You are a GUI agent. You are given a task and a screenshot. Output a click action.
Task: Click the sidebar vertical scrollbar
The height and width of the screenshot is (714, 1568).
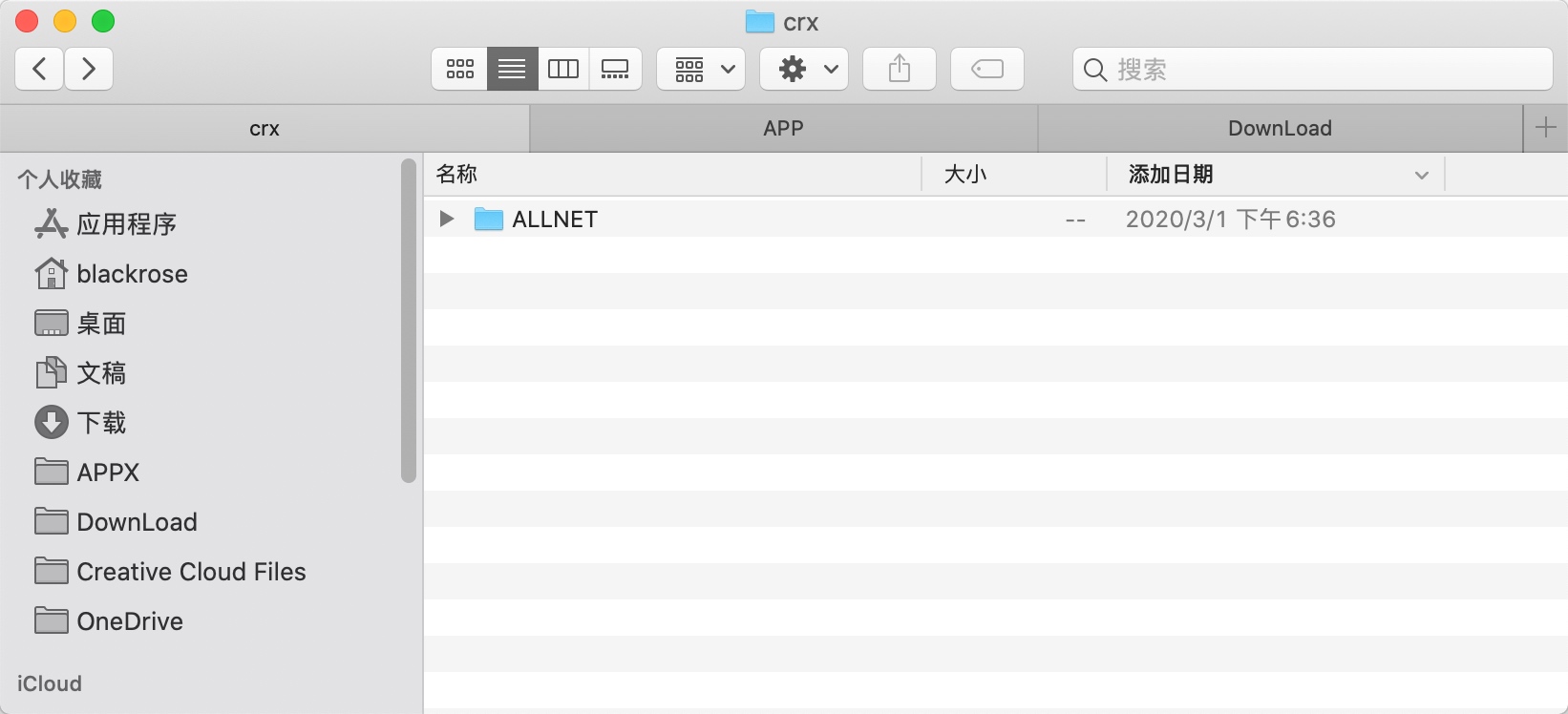click(x=409, y=321)
